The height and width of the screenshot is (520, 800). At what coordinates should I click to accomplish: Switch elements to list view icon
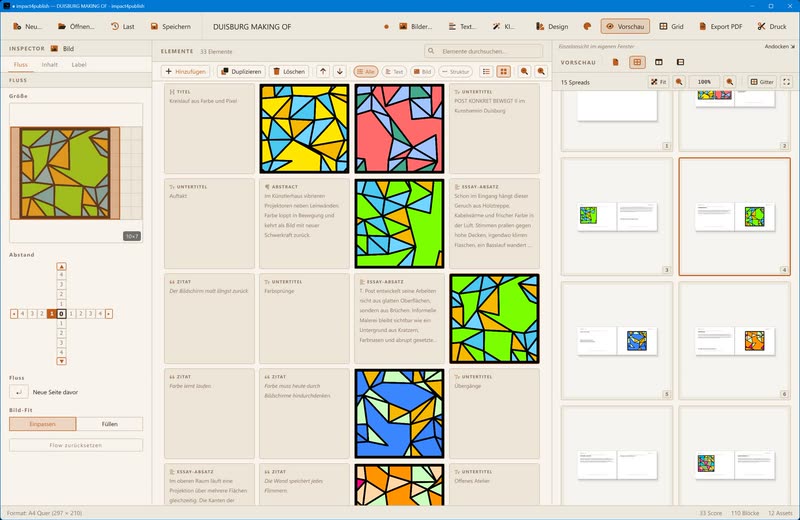[x=486, y=71]
